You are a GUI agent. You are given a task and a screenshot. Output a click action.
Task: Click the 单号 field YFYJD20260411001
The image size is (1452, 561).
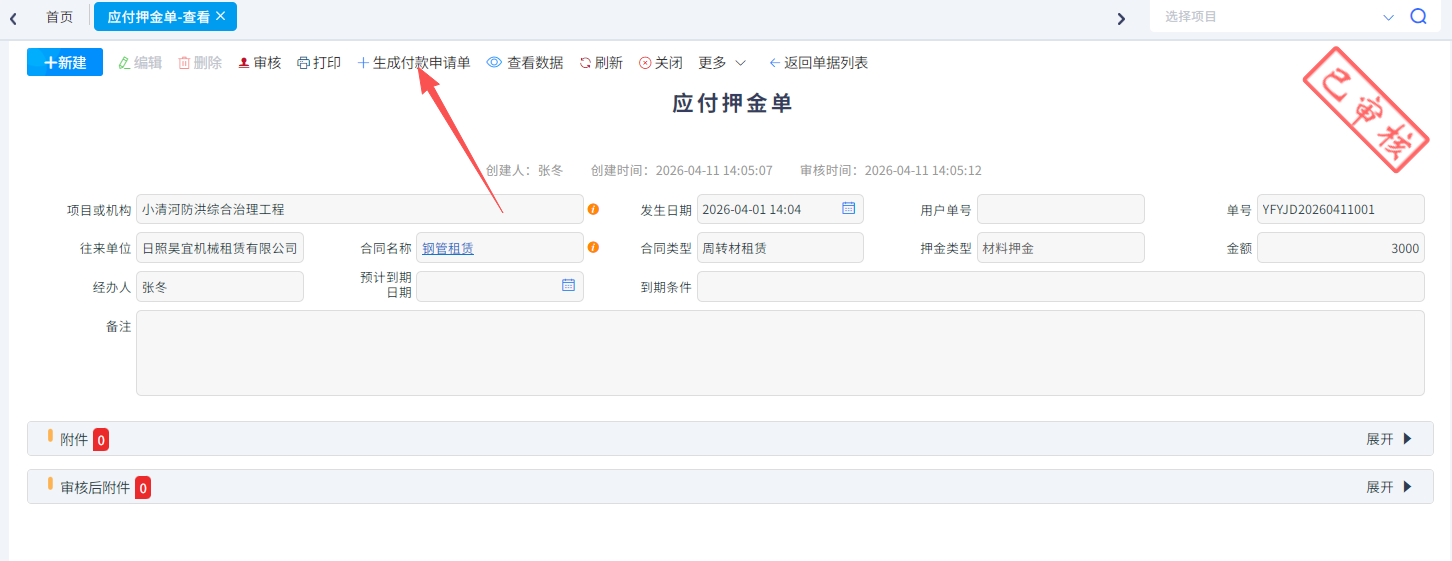pos(1341,209)
